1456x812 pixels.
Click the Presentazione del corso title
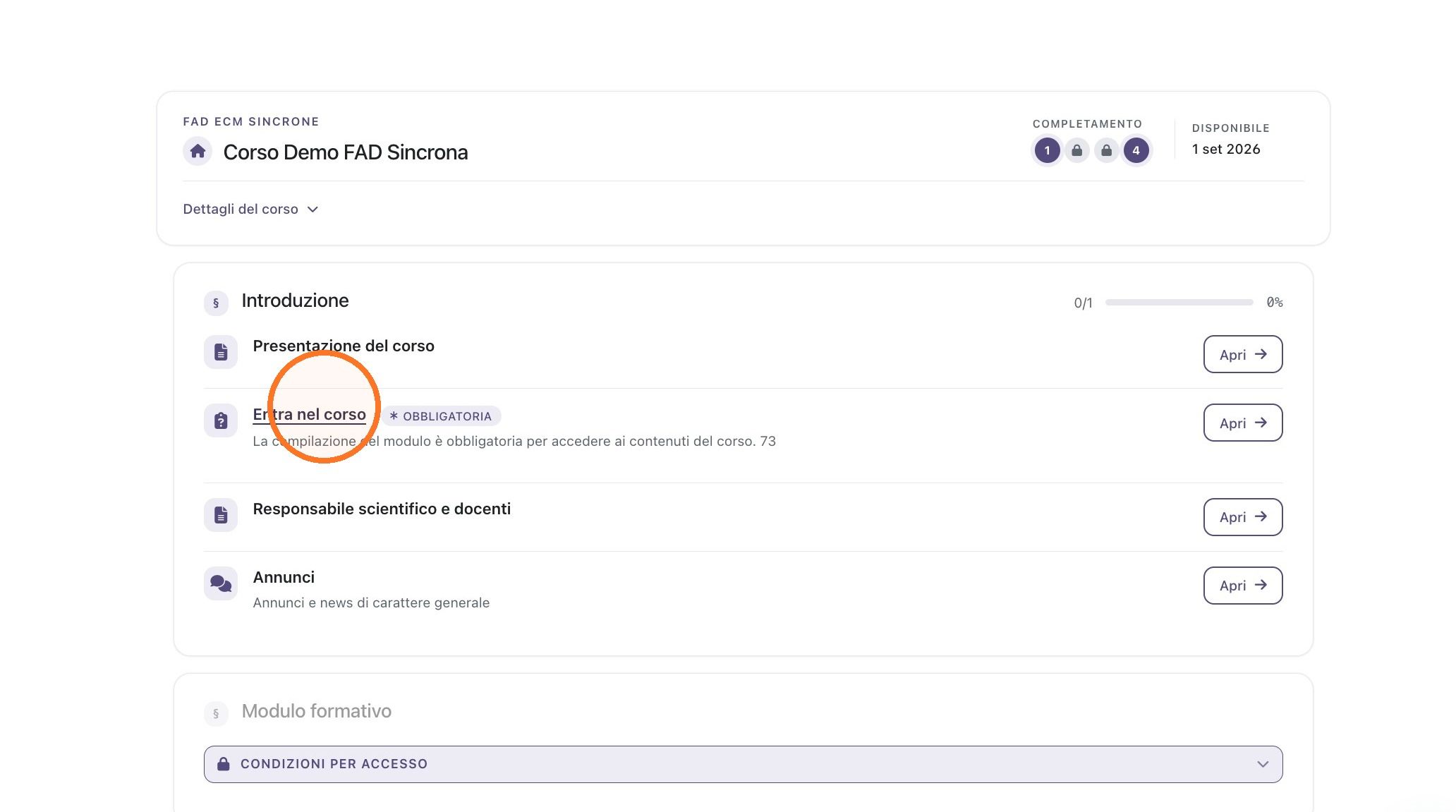point(344,346)
